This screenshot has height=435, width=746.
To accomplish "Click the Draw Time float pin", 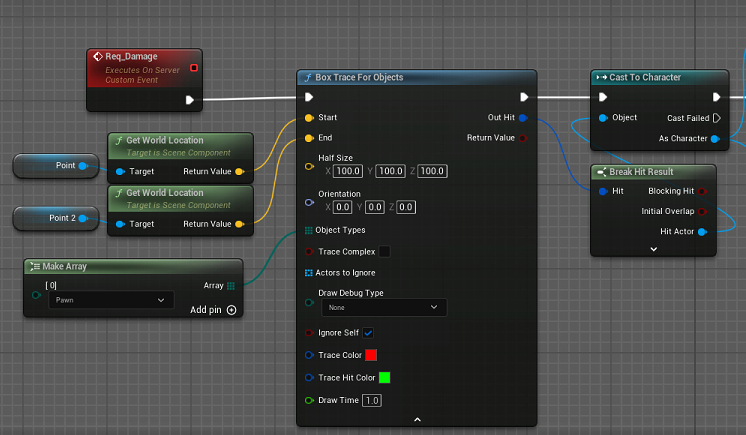I will point(309,400).
